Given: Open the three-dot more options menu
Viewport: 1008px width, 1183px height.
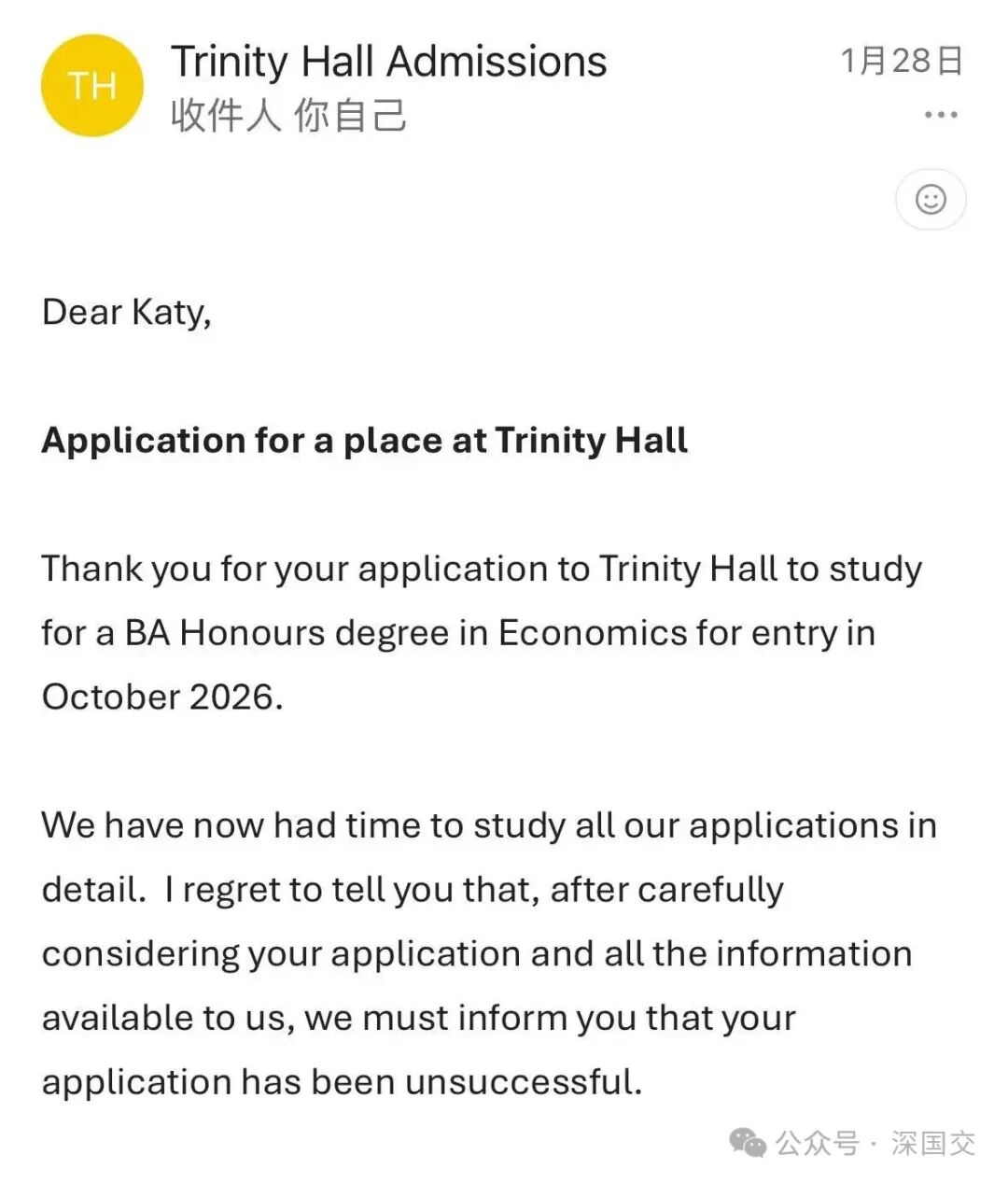Looking at the screenshot, I should (940, 115).
